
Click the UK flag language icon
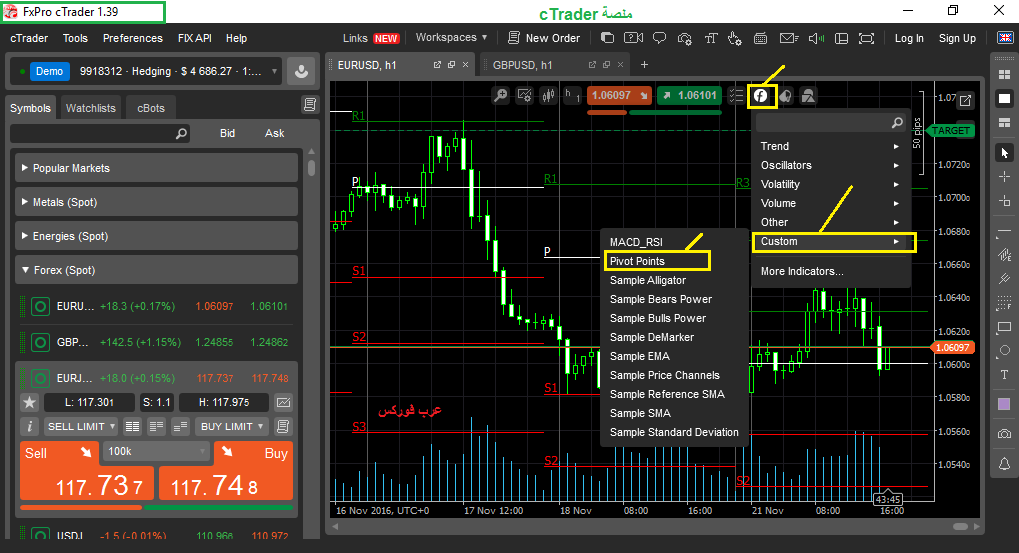pos(1005,38)
